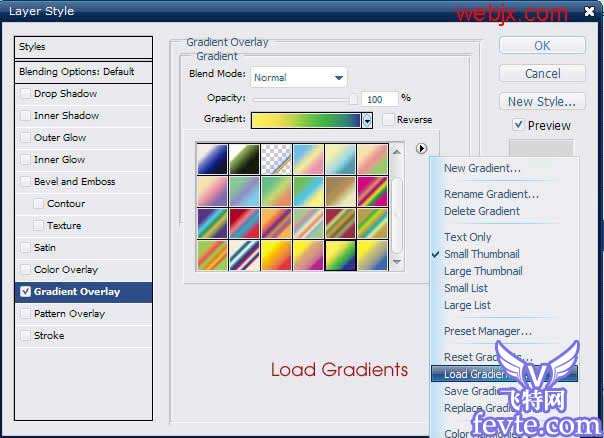
Task: Collapse the gradient picker dropdown arrow
Action: (367, 121)
